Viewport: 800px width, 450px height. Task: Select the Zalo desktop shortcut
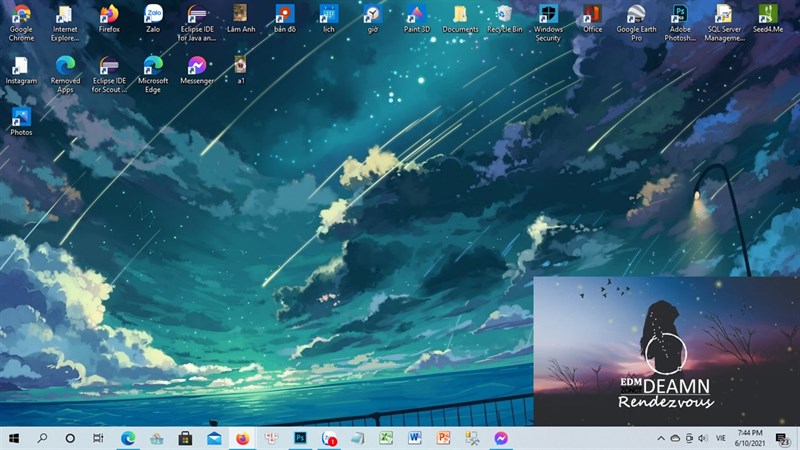(x=153, y=19)
